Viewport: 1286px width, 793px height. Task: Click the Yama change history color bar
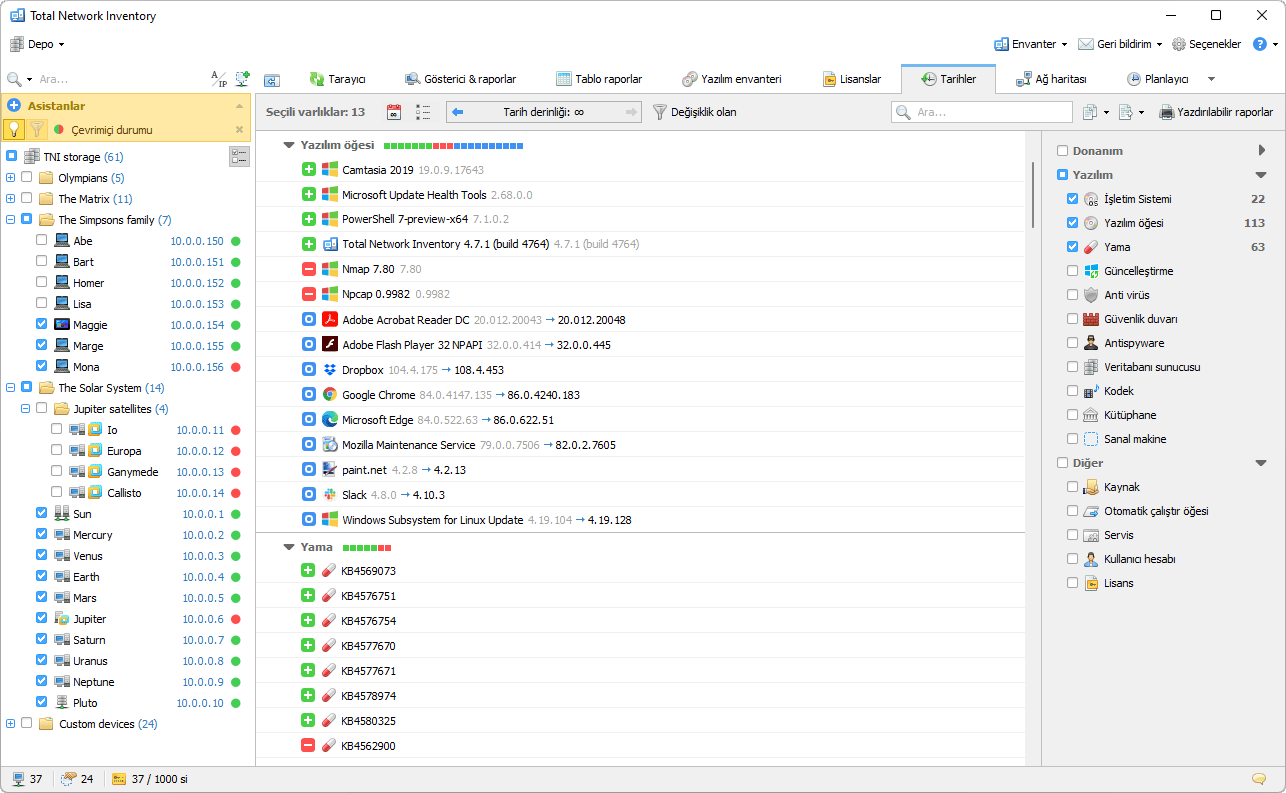click(366, 548)
